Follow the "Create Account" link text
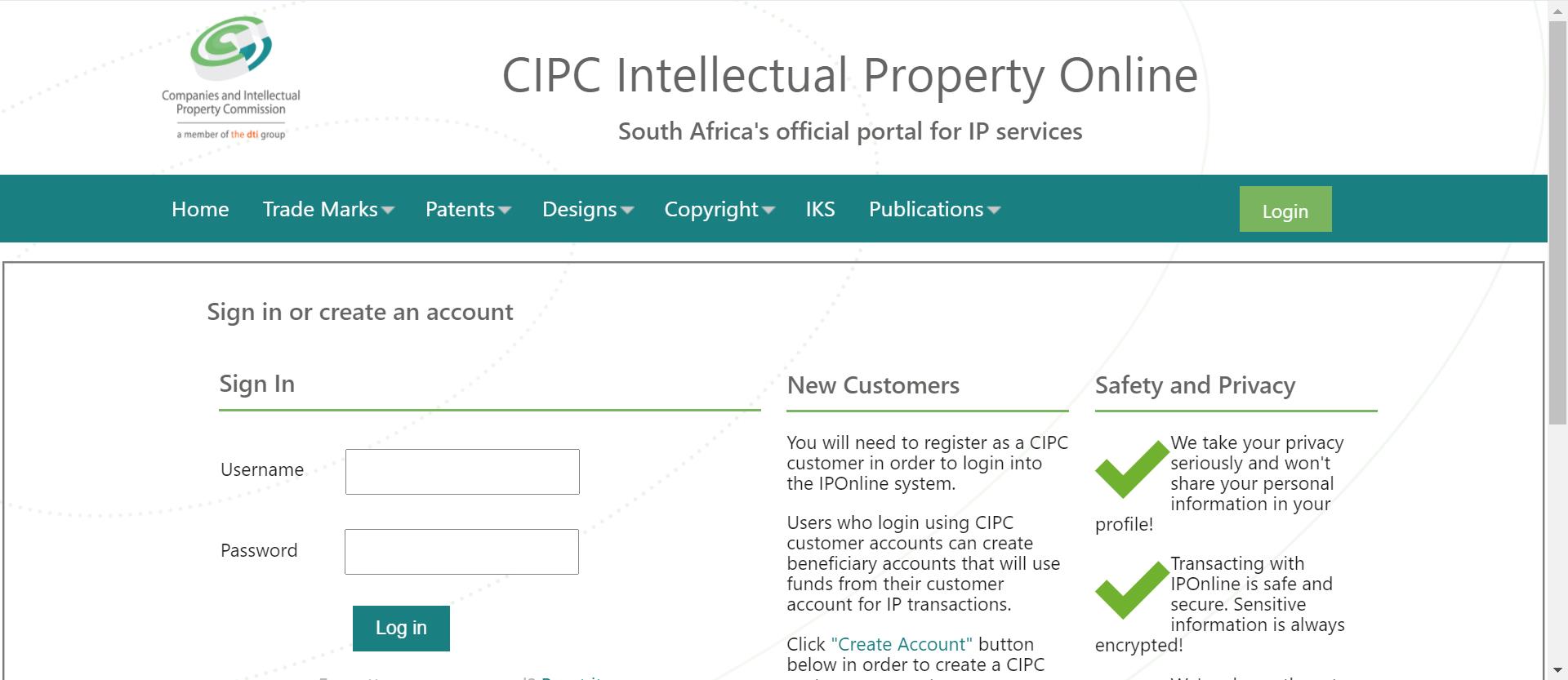 point(902,644)
